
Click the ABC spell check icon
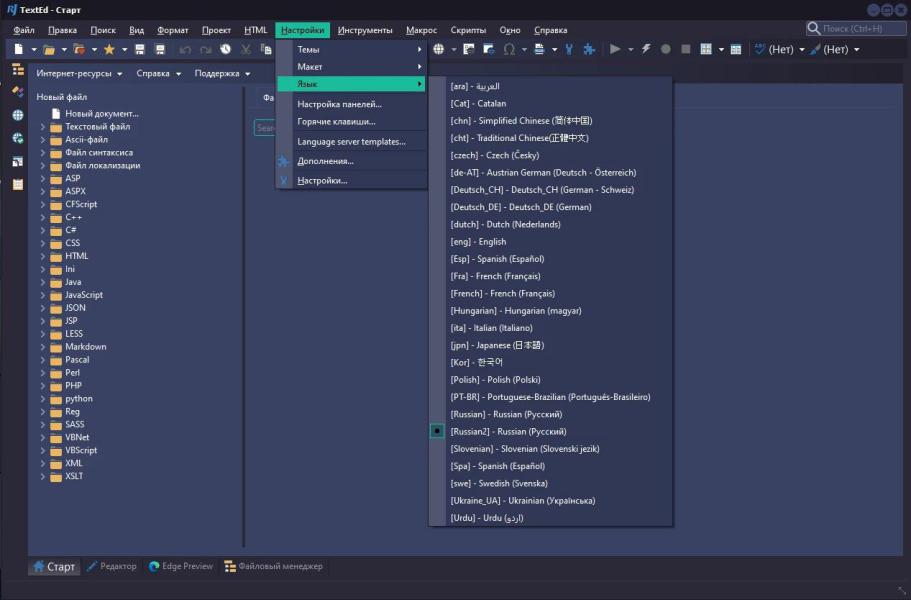[760, 49]
